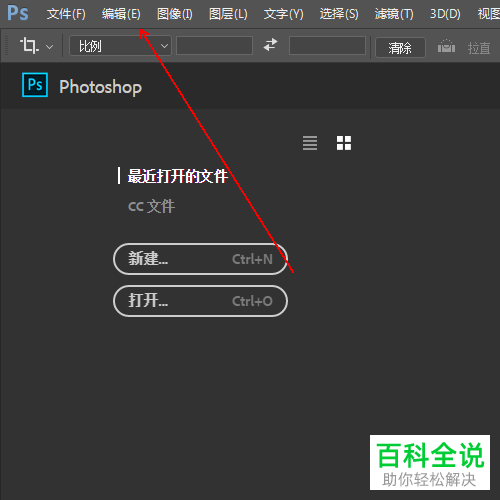
Task: Open the 图像(I) menu
Action: click(175, 14)
